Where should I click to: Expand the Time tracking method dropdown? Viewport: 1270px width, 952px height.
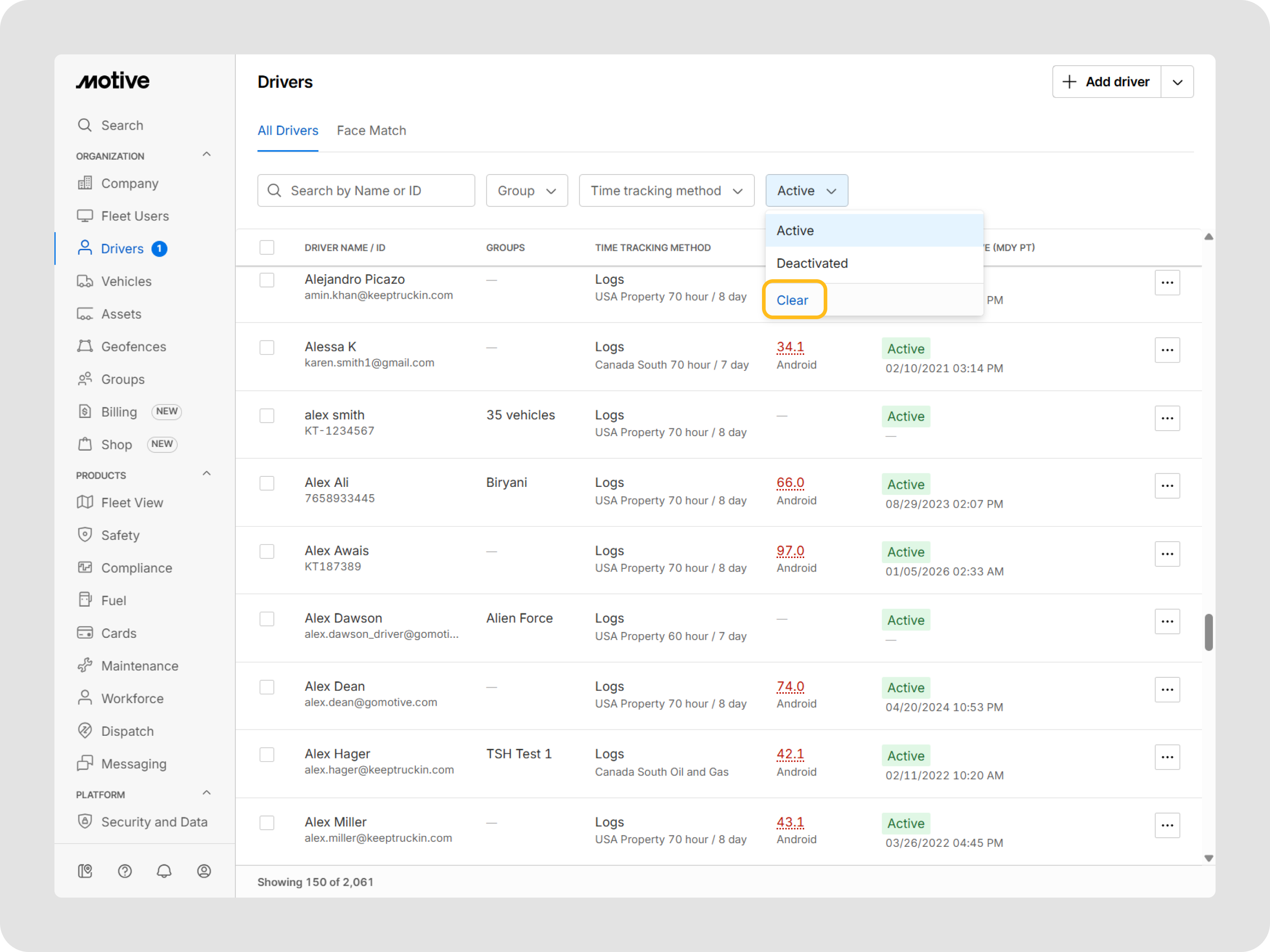point(666,190)
